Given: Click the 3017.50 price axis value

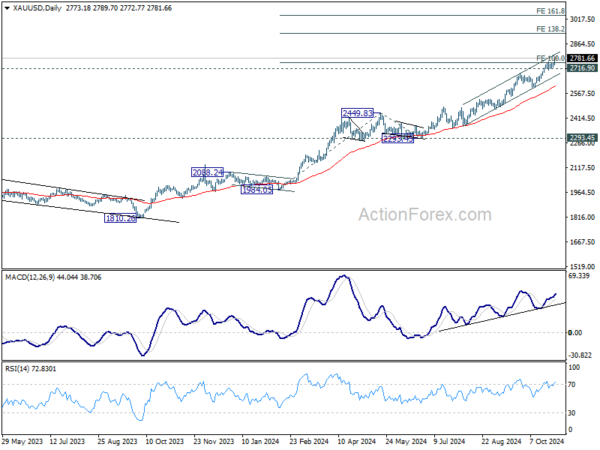Looking at the screenshot, I should [x=582, y=19].
